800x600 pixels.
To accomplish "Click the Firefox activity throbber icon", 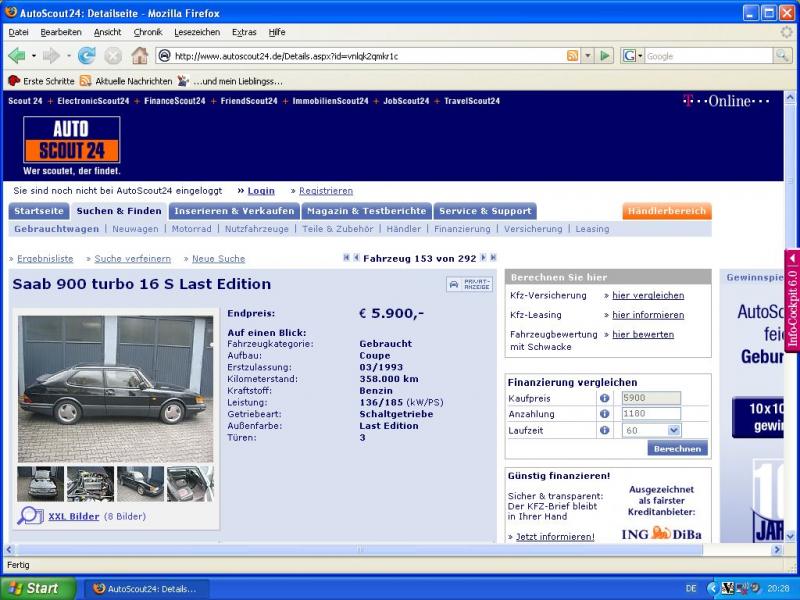I will click(x=787, y=32).
